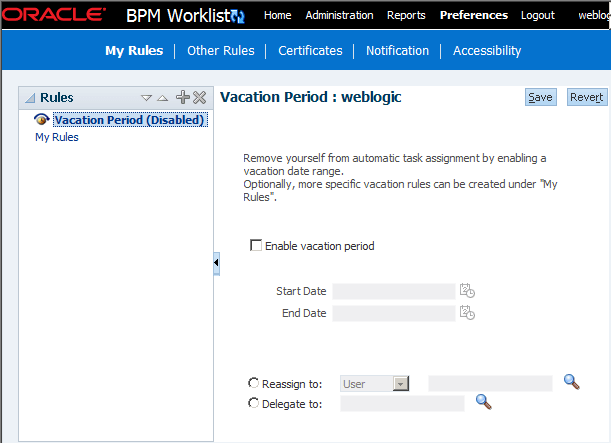Enable the vacation period checkbox
The width and height of the screenshot is (611, 443).
pyautogui.click(x=256, y=245)
